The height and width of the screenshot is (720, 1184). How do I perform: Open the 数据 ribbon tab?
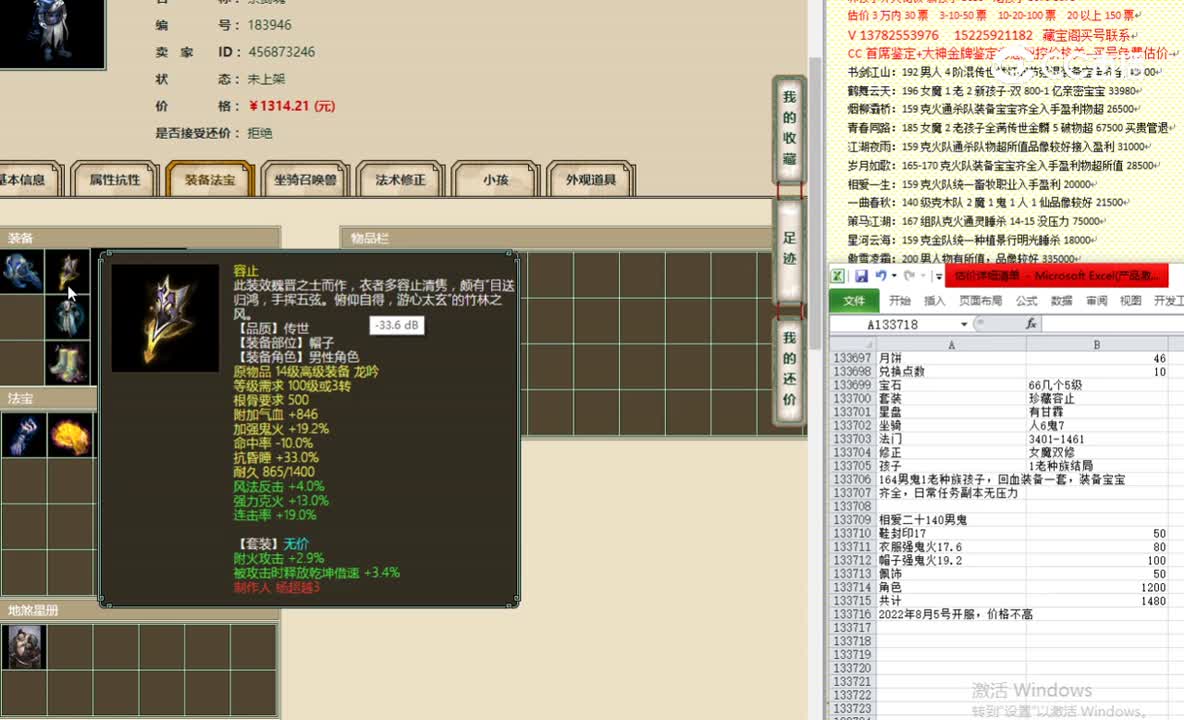(x=1061, y=300)
